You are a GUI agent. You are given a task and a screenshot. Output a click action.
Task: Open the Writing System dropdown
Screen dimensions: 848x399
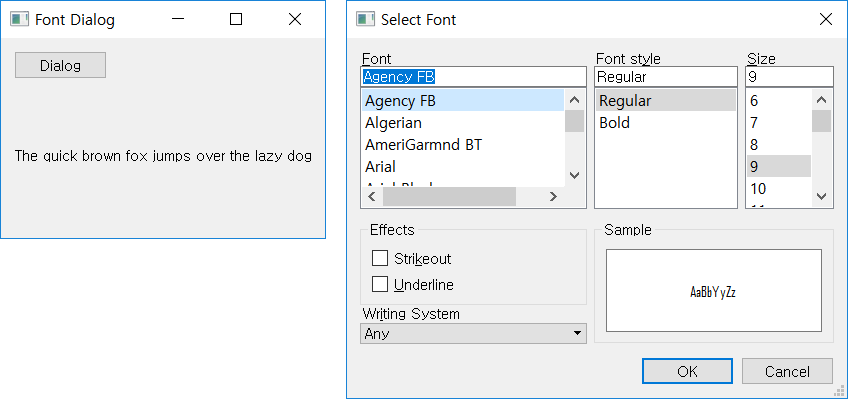pyautogui.click(x=473, y=334)
